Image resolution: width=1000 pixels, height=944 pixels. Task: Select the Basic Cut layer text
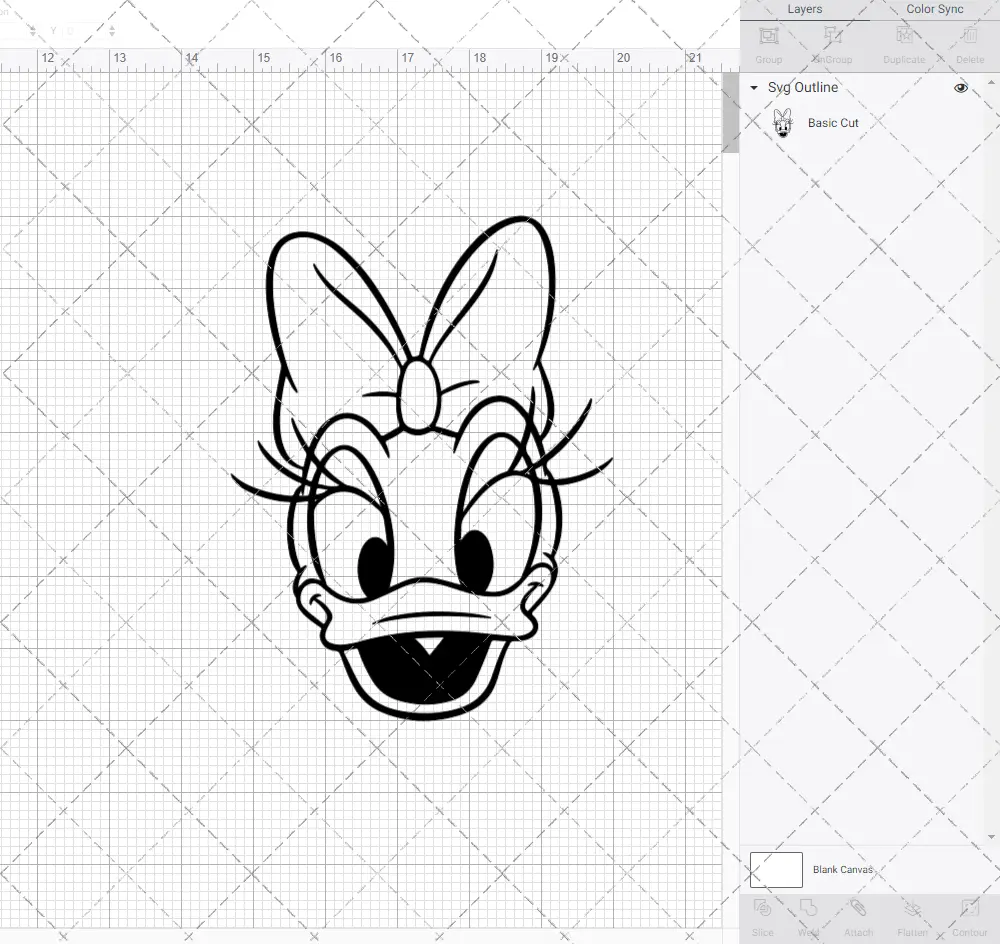[833, 123]
